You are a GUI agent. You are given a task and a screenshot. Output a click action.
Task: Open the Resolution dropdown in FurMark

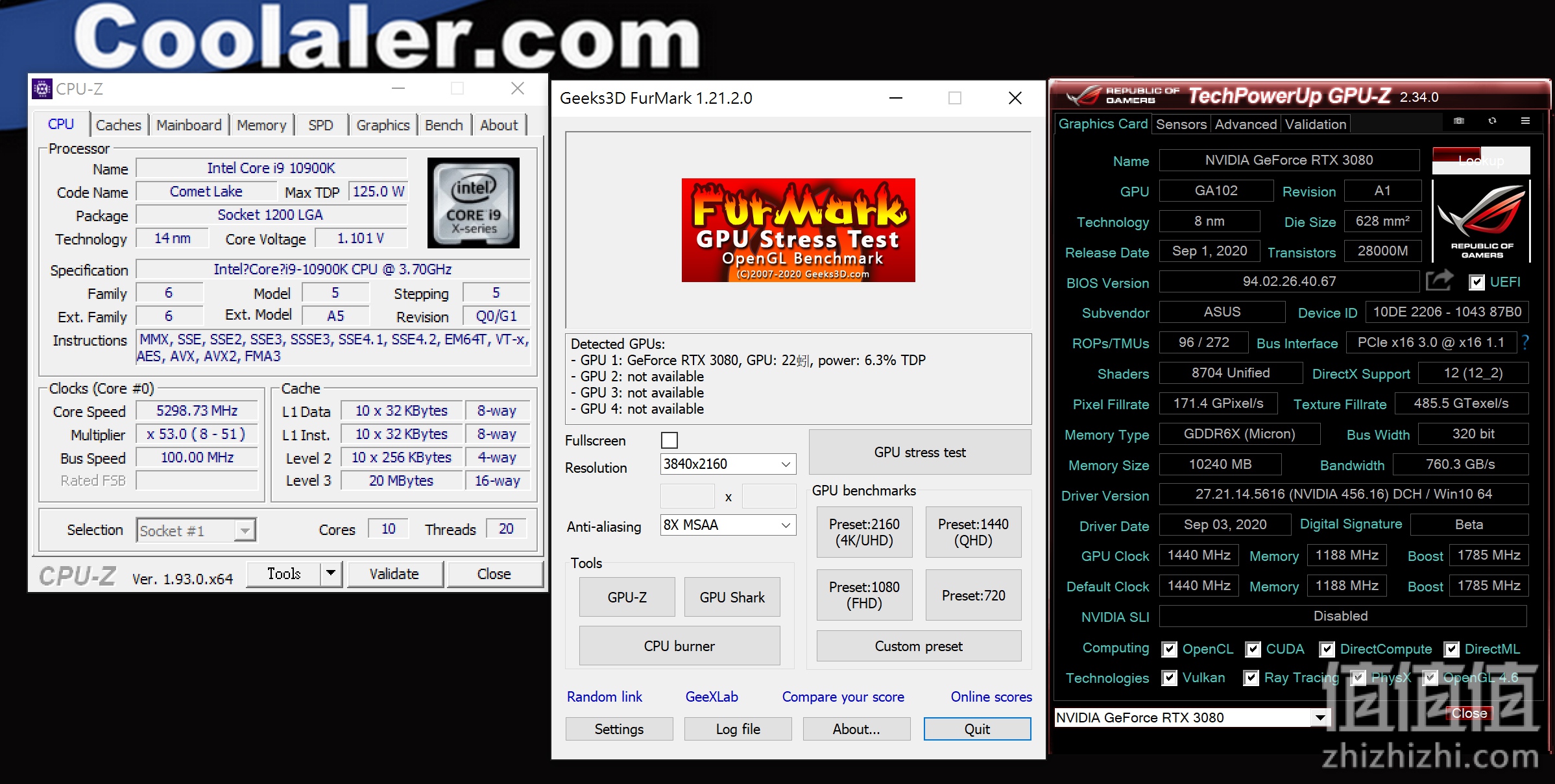728,464
